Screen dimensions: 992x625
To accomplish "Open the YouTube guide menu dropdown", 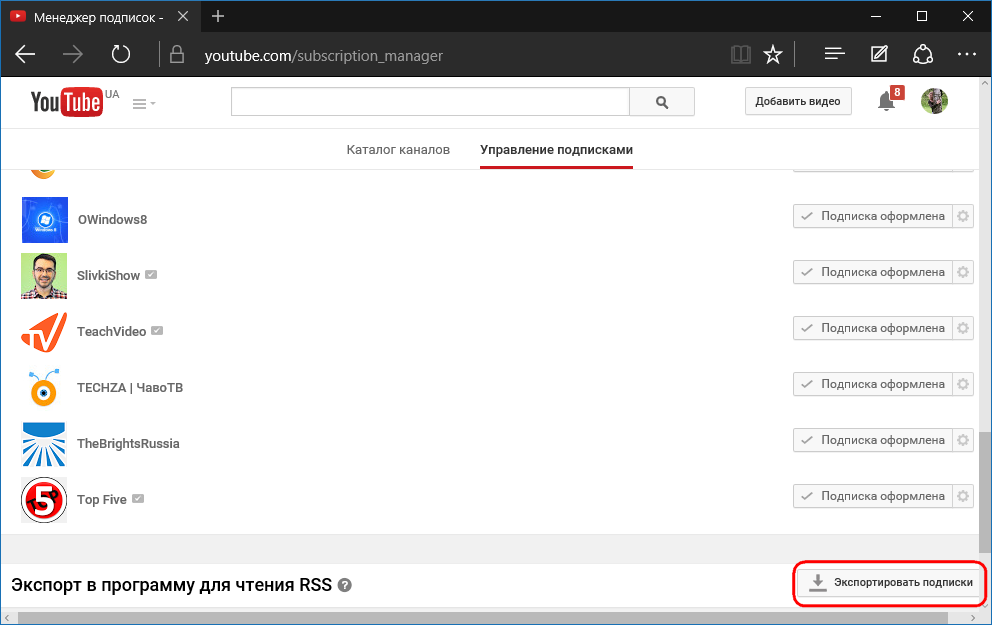I will [144, 104].
